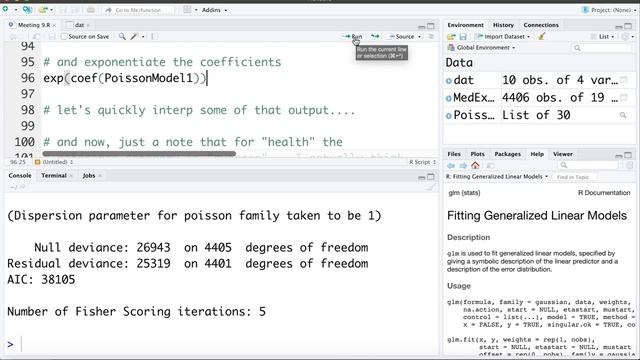The image size is (640, 360).
Task: Click the load workspace folder icon
Action: click(451, 37)
